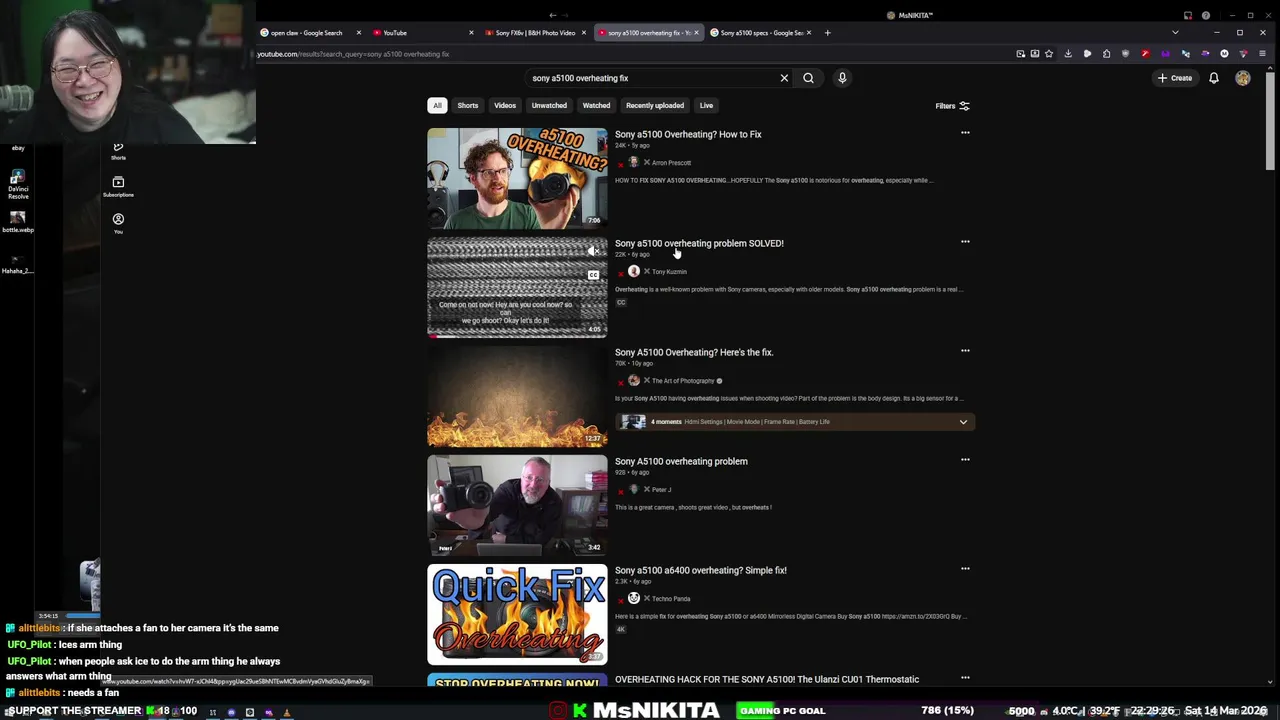Open options menu for 'How to Fix' video

click(x=965, y=132)
